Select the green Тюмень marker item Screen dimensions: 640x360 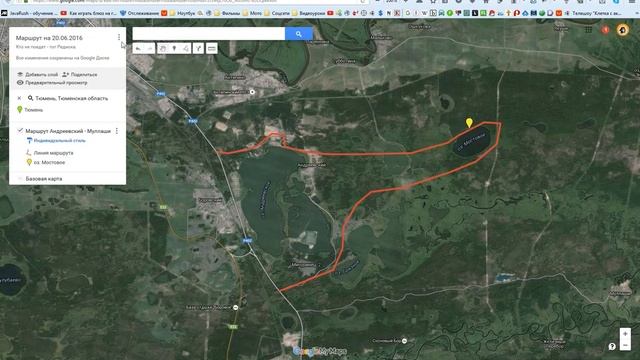coord(29,110)
